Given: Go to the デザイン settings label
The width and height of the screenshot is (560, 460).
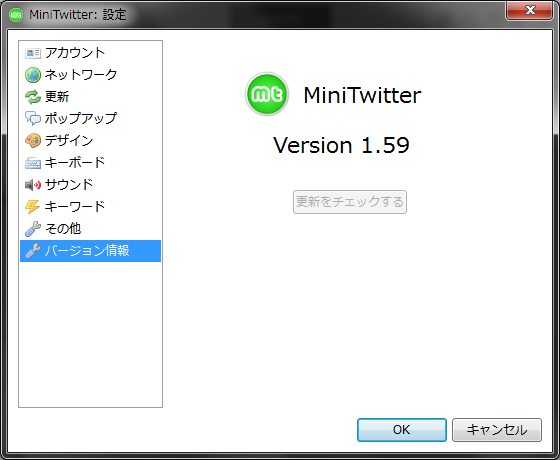Looking at the screenshot, I should click(69, 141).
